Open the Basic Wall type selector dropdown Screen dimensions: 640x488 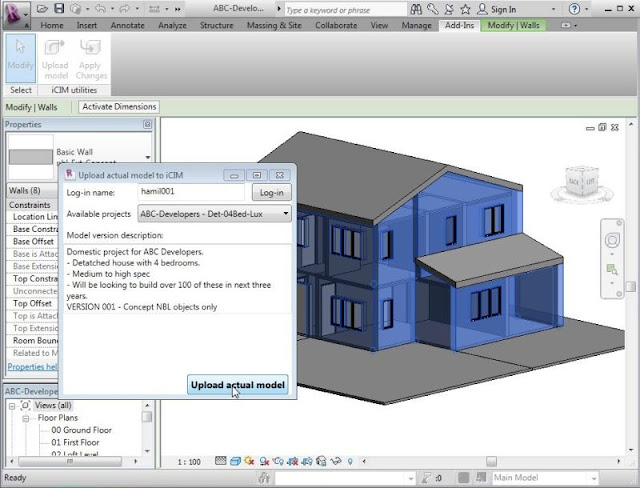coord(147,157)
